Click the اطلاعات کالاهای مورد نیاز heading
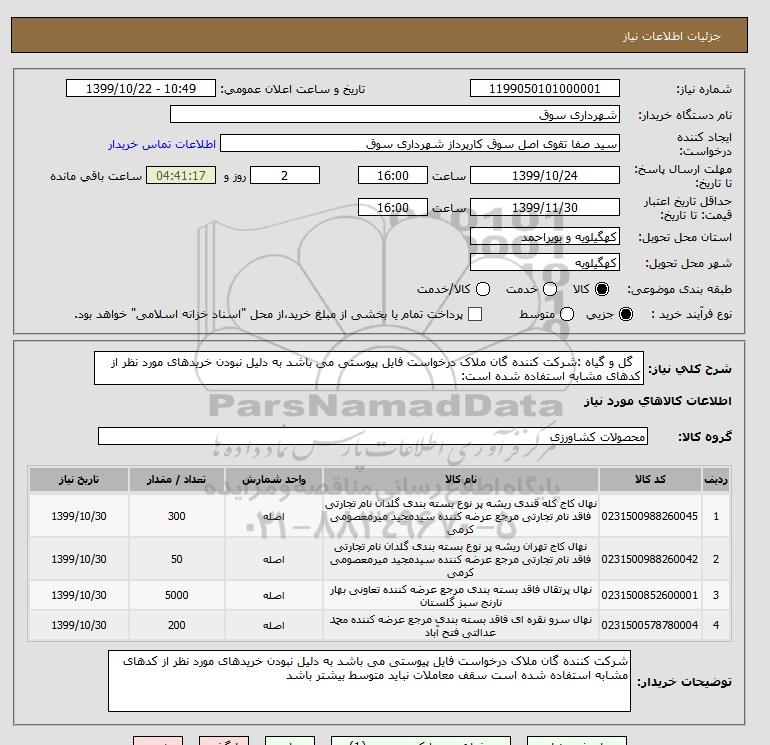The height and width of the screenshot is (745, 770). pyautogui.click(x=658, y=401)
